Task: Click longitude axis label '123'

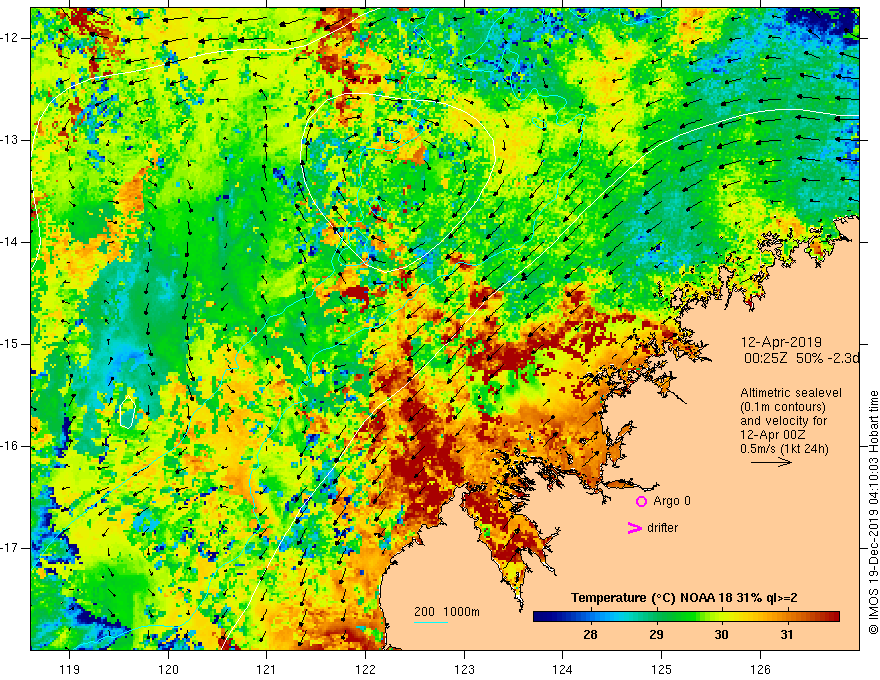Action: tap(464, 669)
